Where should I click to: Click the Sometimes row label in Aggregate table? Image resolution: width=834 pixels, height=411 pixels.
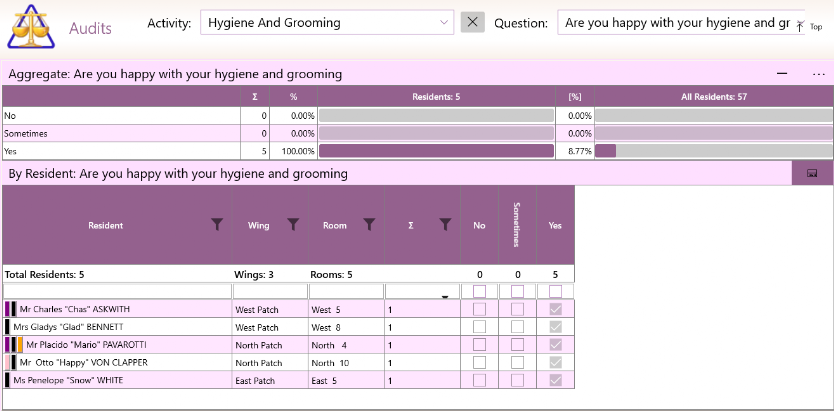point(26,133)
